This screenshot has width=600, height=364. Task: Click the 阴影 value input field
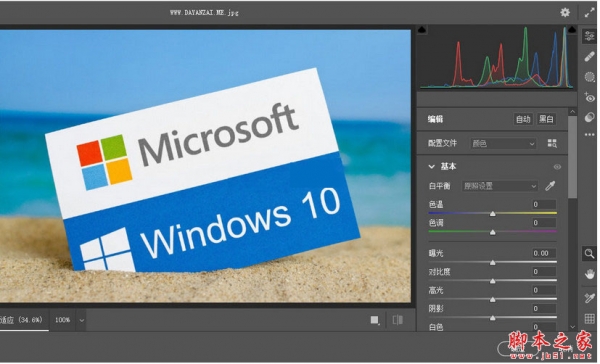[543, 309]
